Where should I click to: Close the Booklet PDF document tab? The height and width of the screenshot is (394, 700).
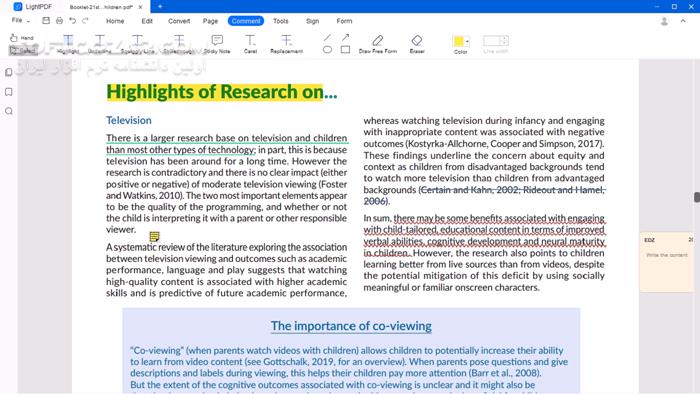tap(141, 7)
